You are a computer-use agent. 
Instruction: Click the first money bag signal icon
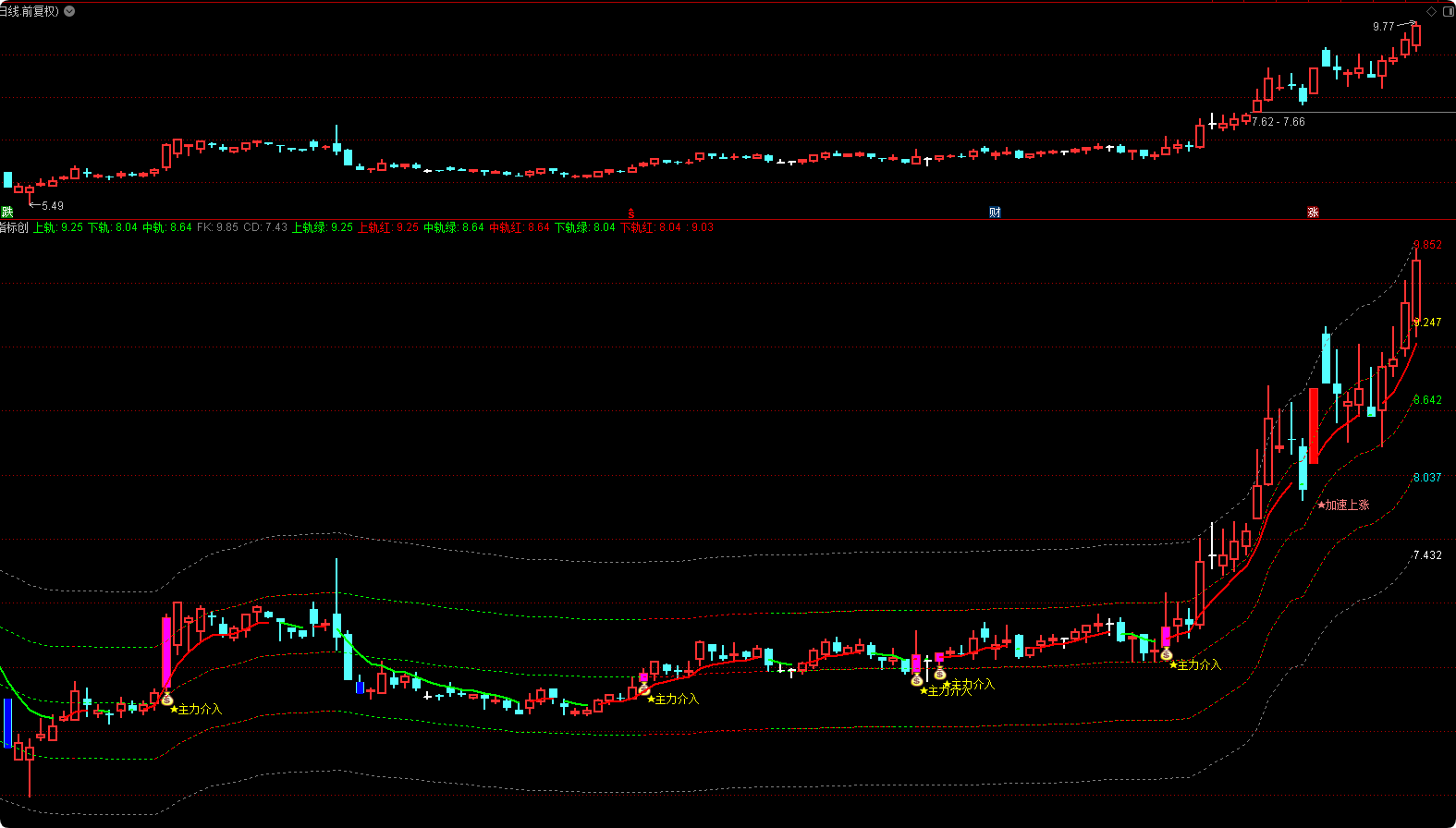tap(167, 700)
